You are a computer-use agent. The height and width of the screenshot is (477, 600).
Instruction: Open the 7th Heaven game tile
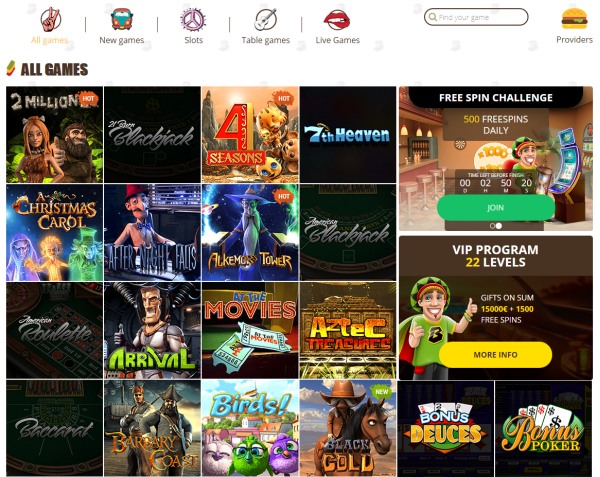tap(348, 135)
